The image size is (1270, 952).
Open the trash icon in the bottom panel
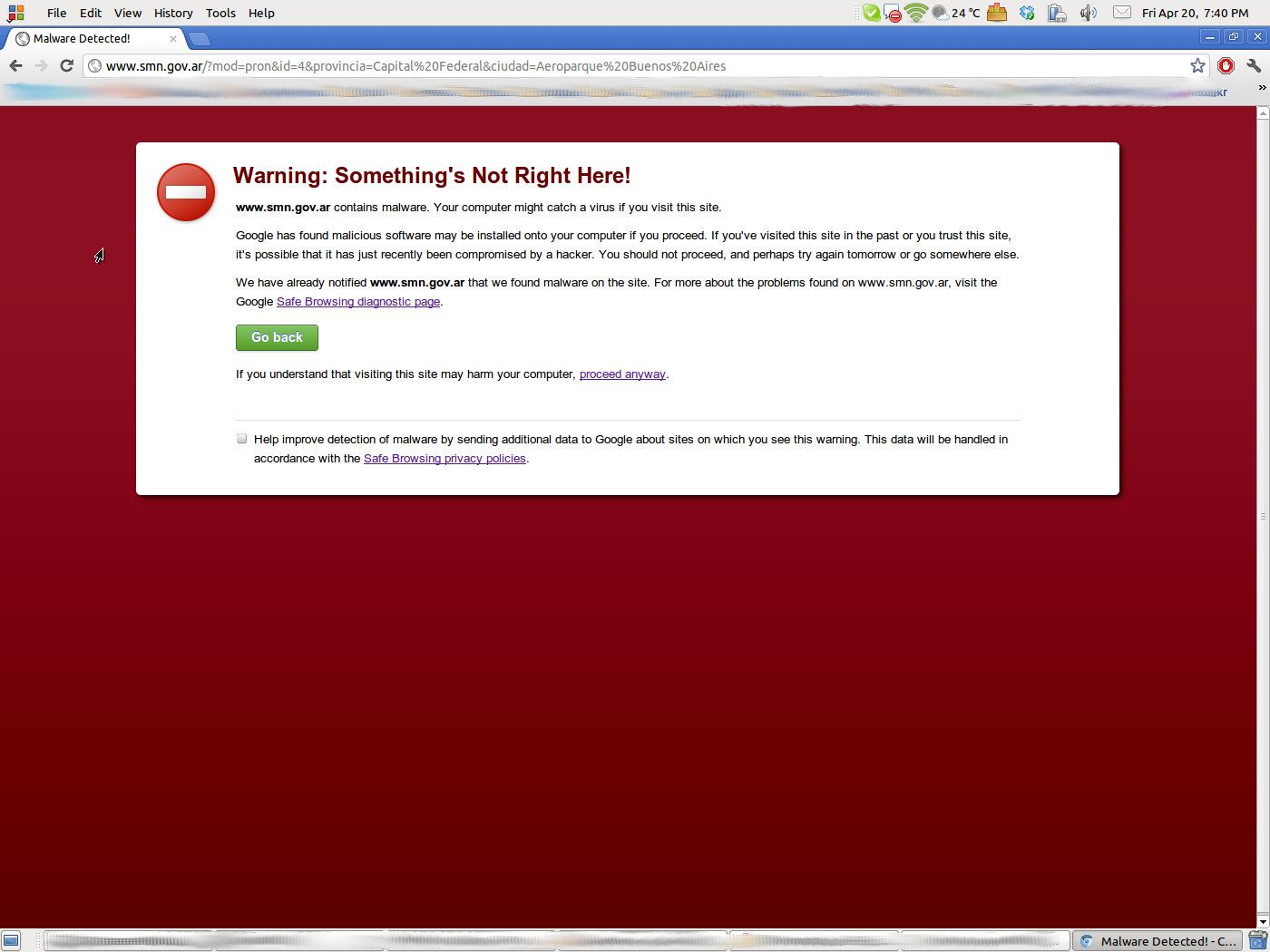(1258, 941)
